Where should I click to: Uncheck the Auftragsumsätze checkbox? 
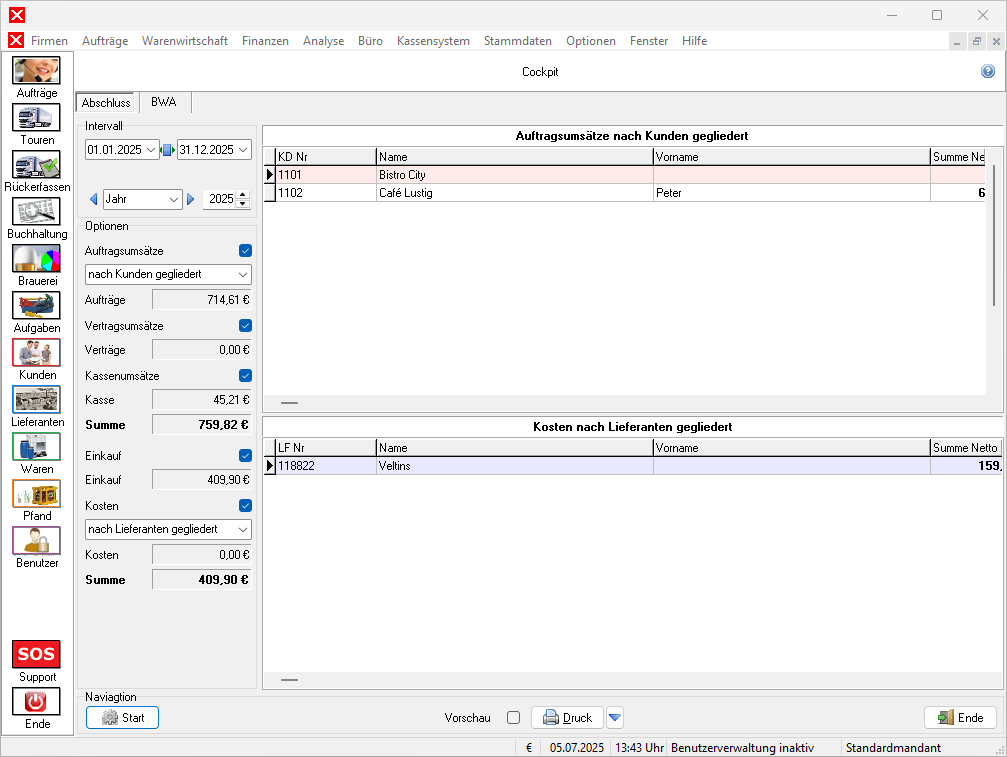[x=245, y=251]
